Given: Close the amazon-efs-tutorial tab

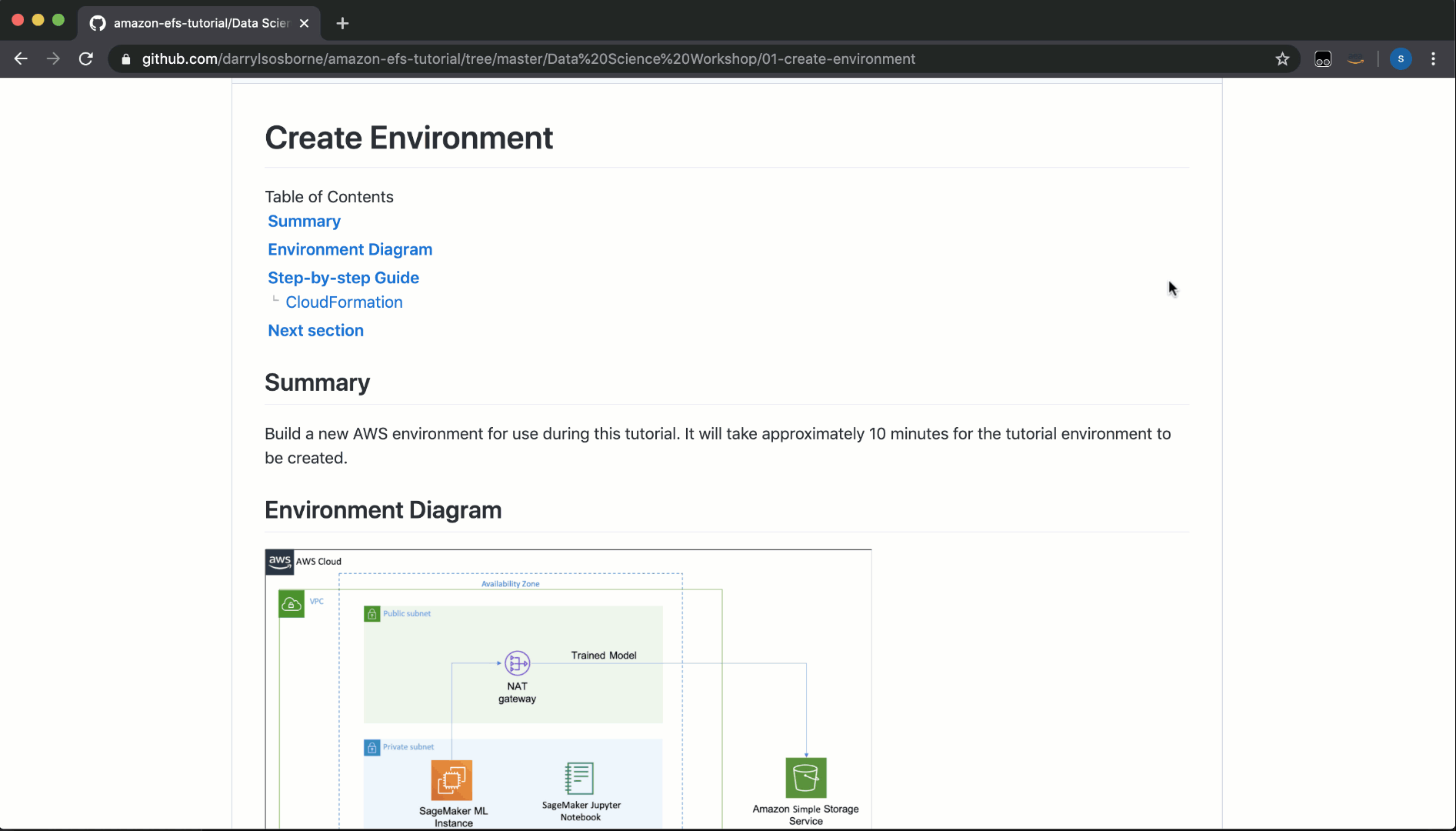Looking at the screenshot, I should [304, 23].
